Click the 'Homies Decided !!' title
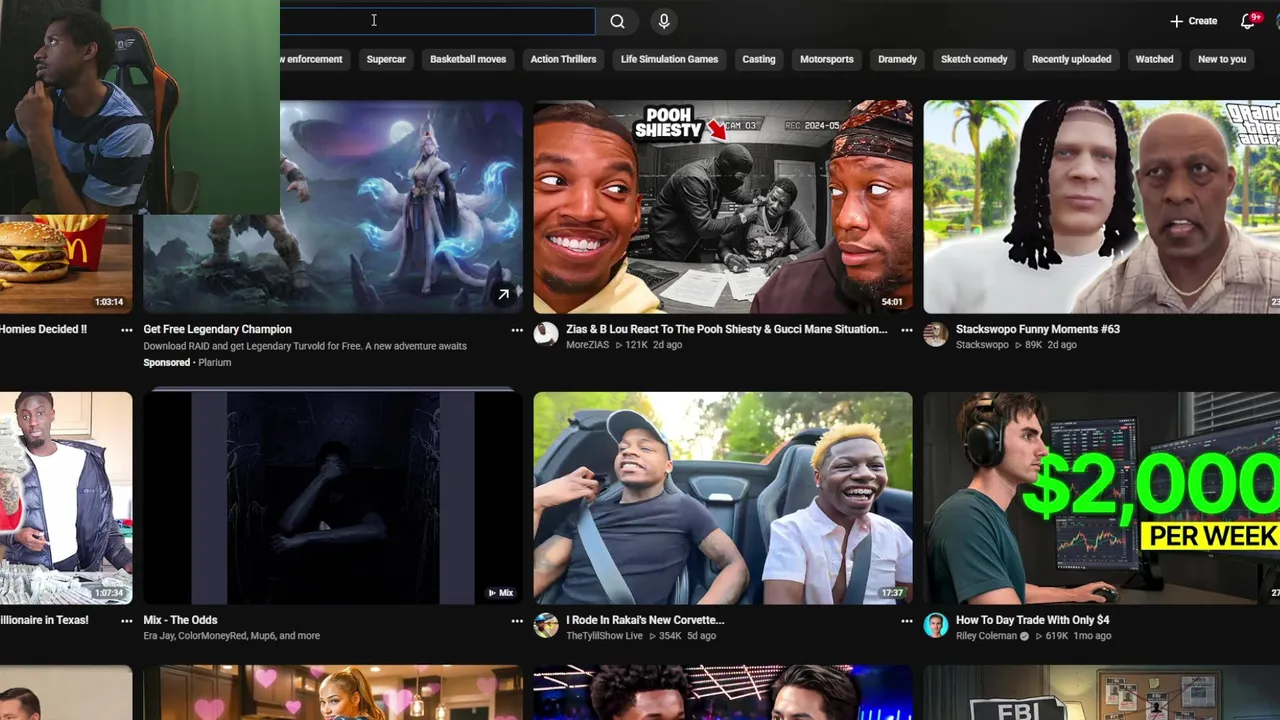Screen dimensions: 1280x720 pyautogui.click(x=43, y=329)
